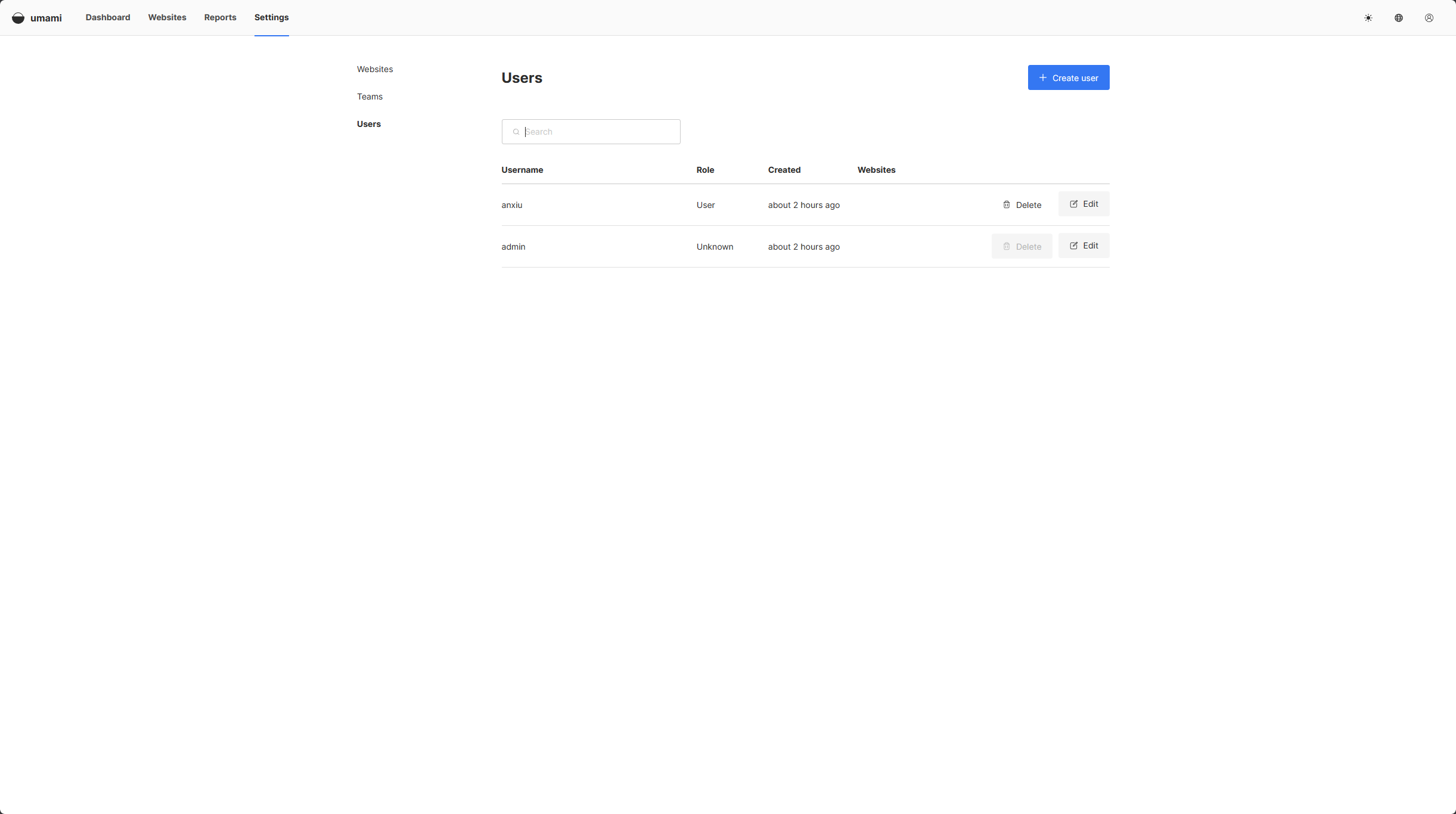Click disabled trash icon for admin
1456x814 pixels.
pyautogui.click(x=1007, y=246)
